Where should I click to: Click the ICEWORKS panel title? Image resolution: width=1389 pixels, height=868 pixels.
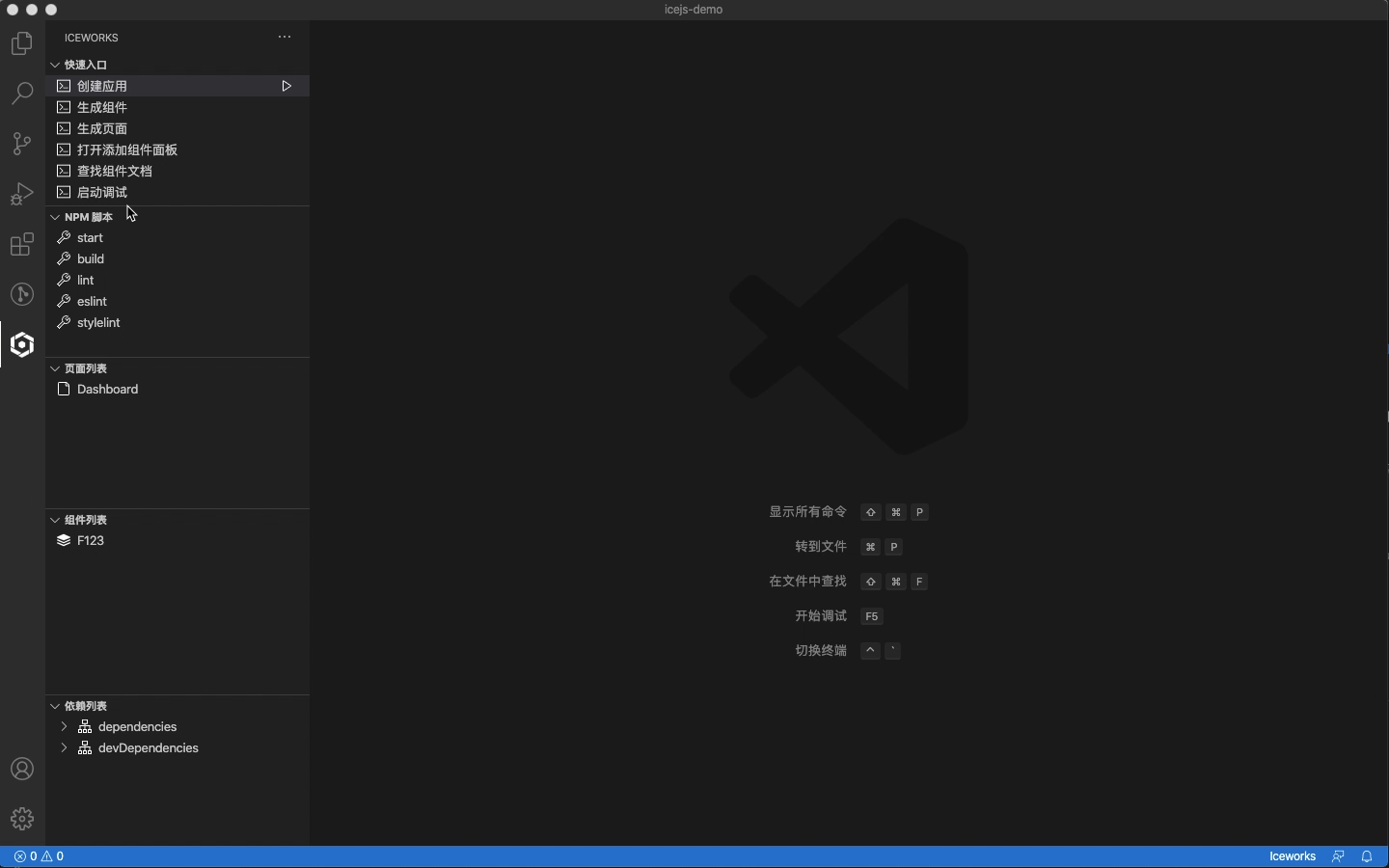(x=92, y=38)
